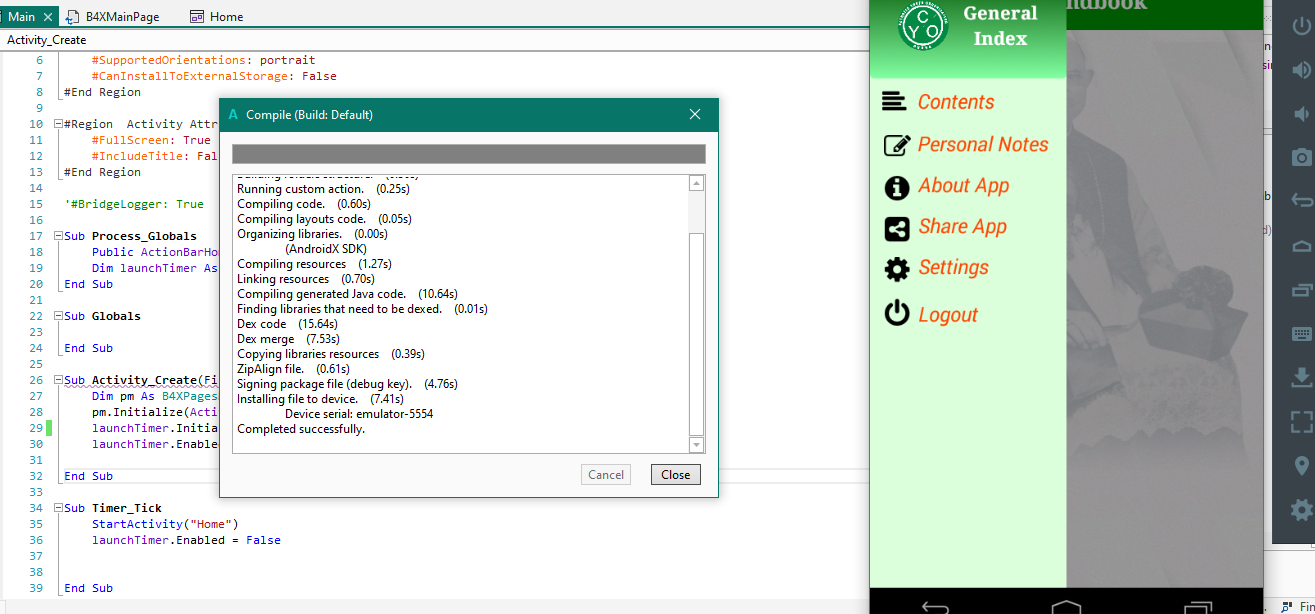Collapse Sub Timer_Tick fold box
The width and height of the screenshot is (1315, 614).
click(x=58, y=508)
